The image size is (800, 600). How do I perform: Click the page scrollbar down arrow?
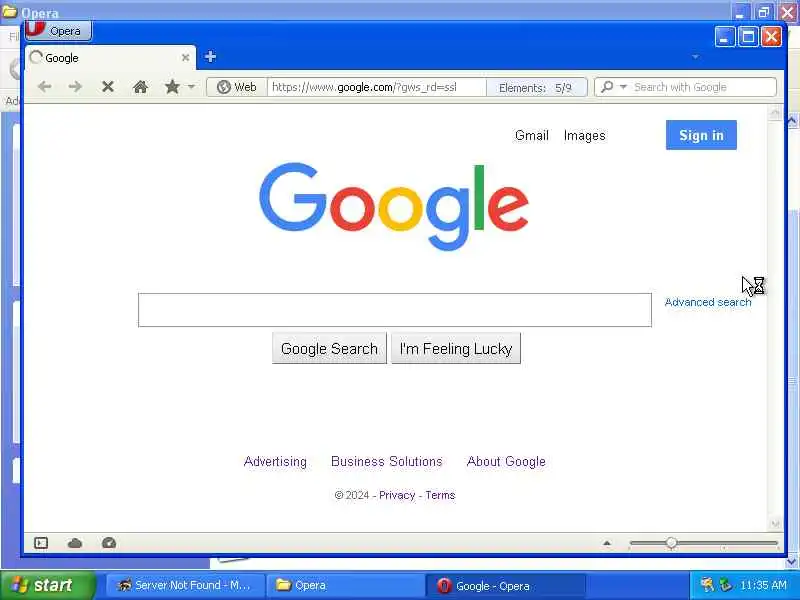pyautogui.click(x=775, y=524)
